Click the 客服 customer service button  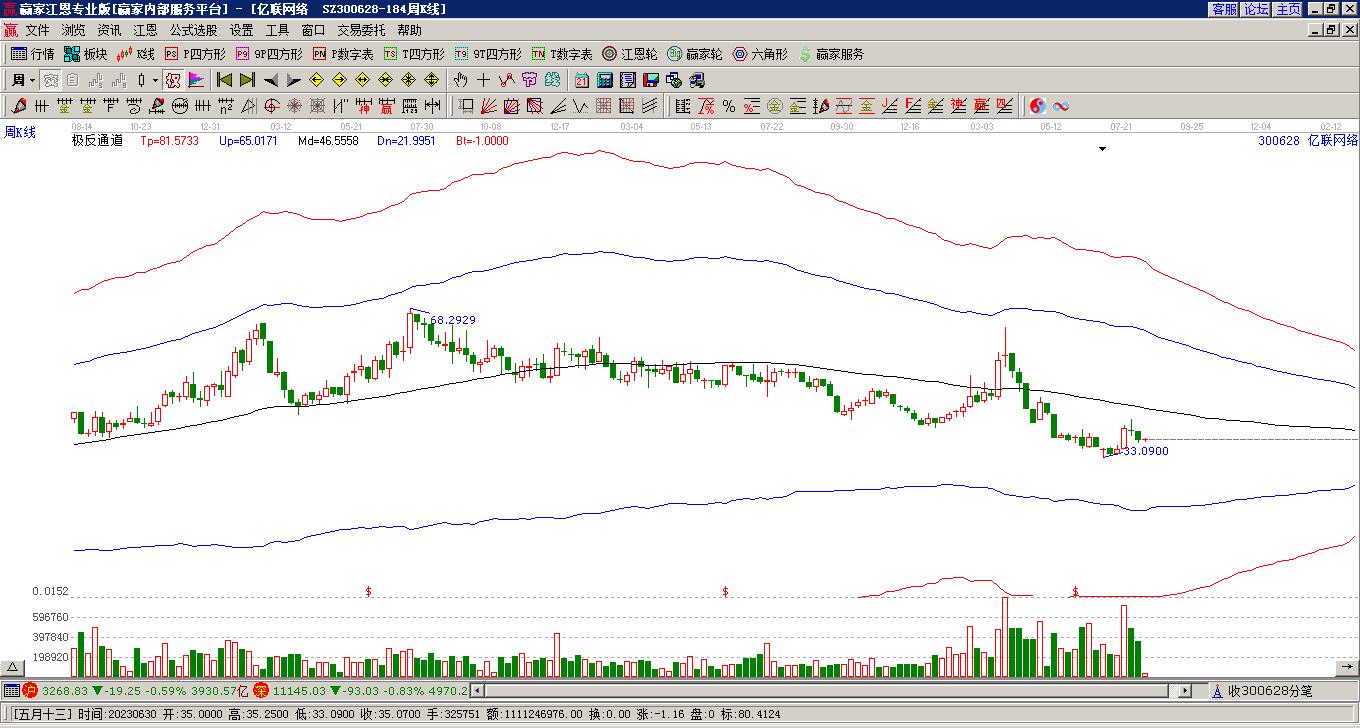pos(1224,9)
